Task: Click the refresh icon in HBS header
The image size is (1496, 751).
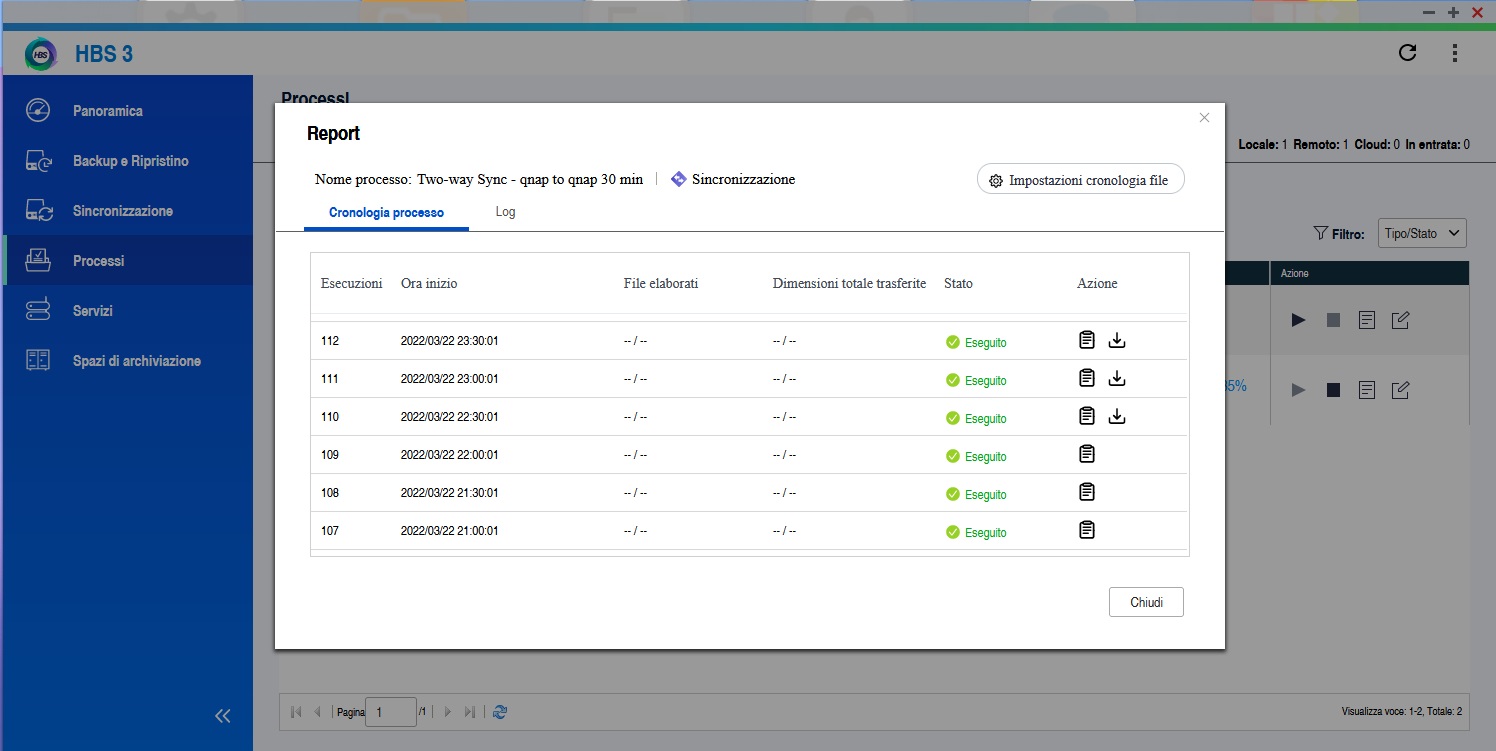Action: [1407, 53]
